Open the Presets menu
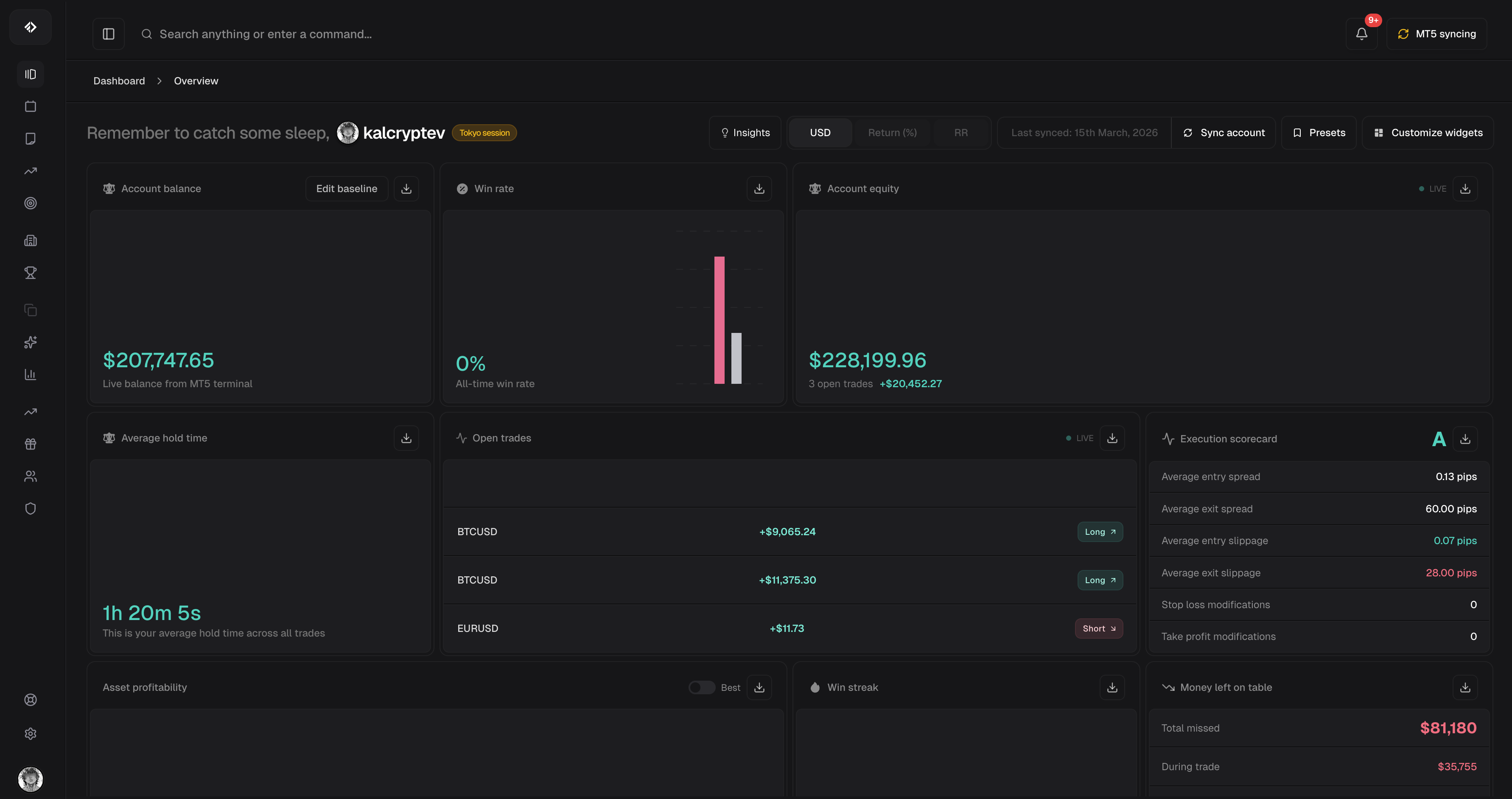This screenshot has height=799, width=1512. [1318, 133]
